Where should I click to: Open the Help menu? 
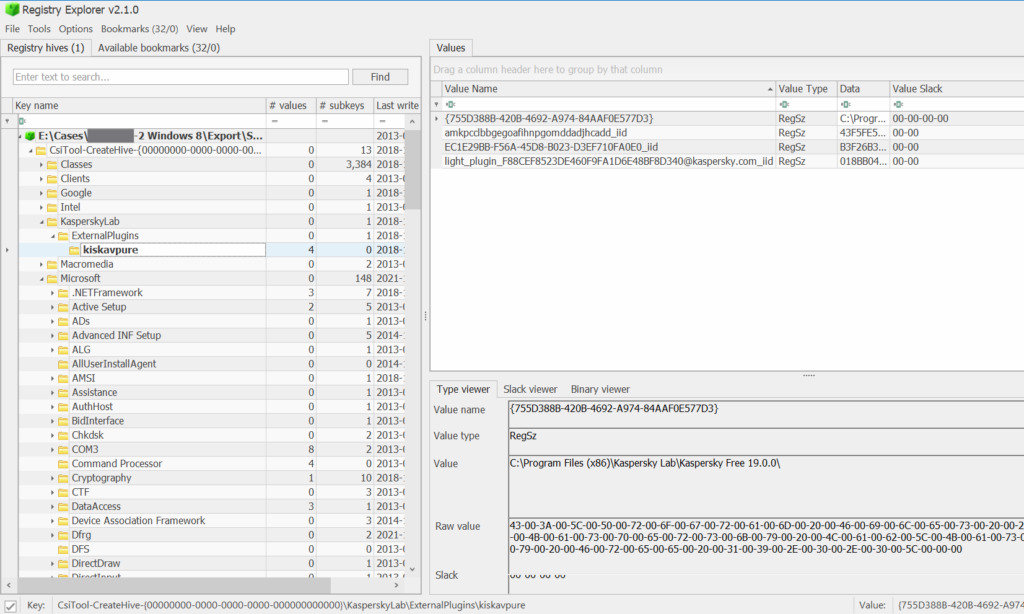click(225, 29)
